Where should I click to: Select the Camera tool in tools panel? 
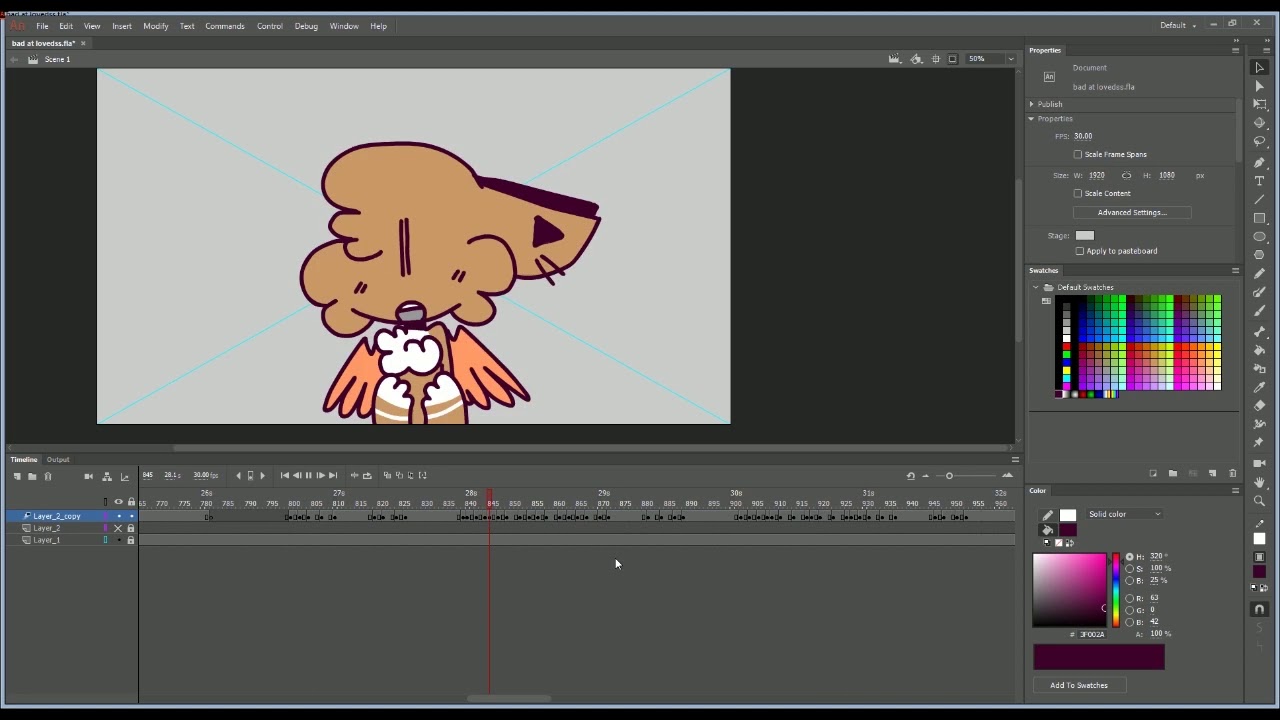click(1260, 463)
